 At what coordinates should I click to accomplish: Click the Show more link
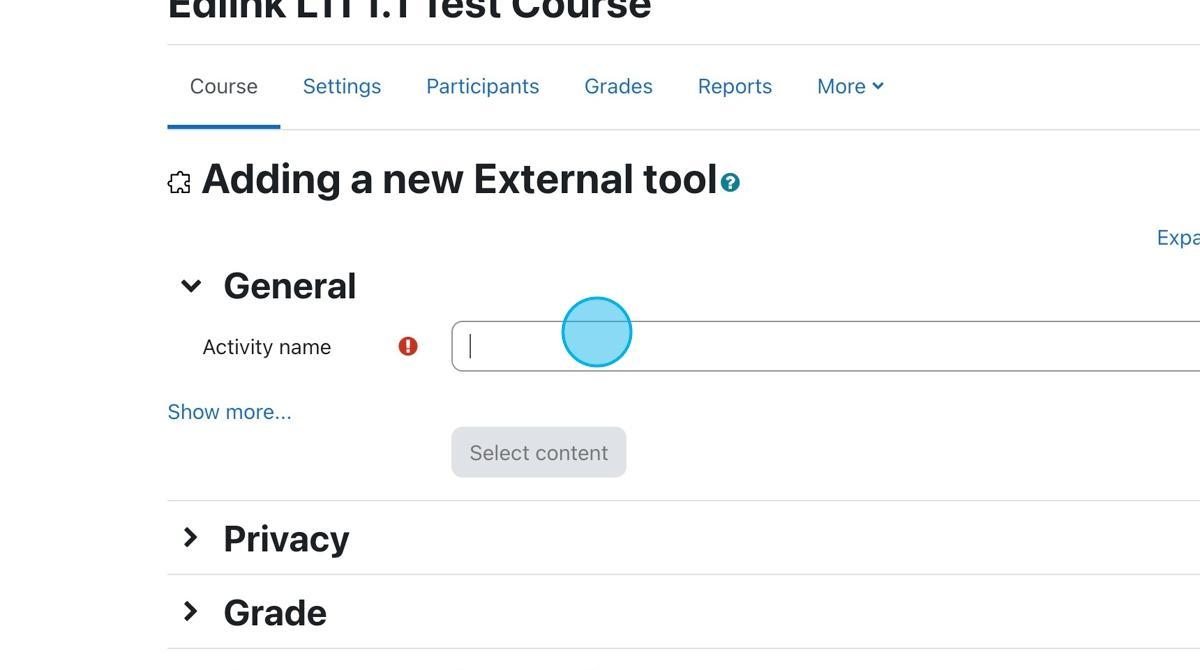(x=229, y=411)
